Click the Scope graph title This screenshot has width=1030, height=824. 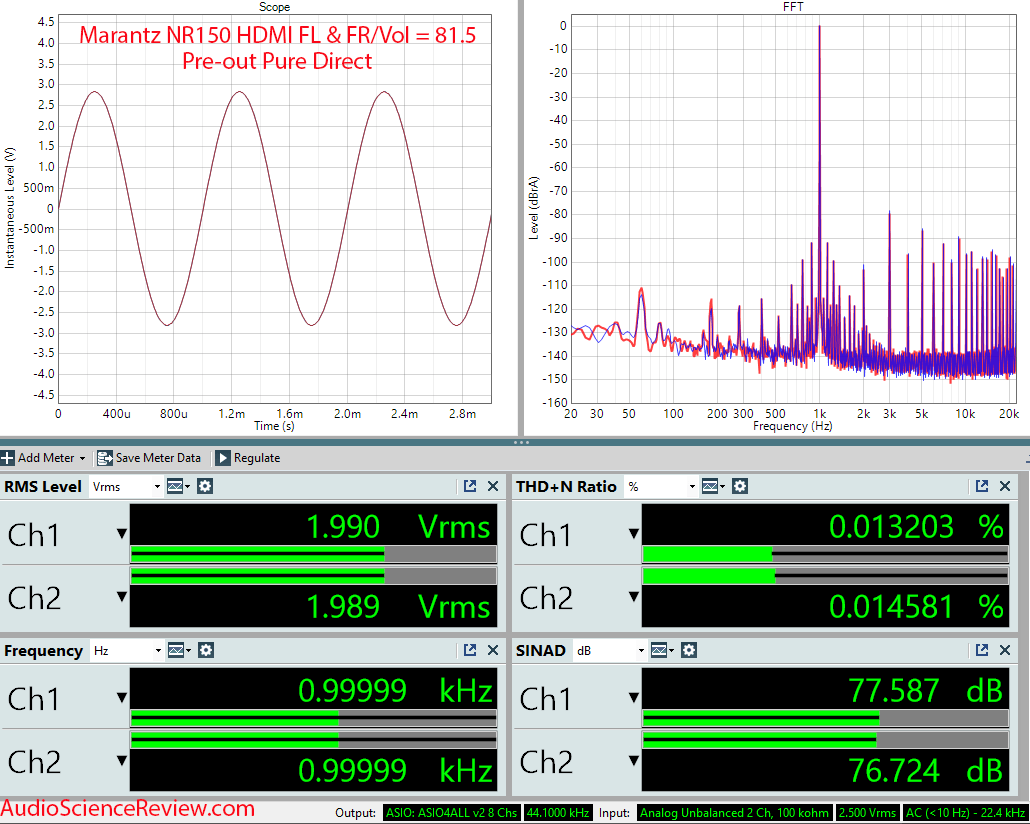tap(275, 7)
